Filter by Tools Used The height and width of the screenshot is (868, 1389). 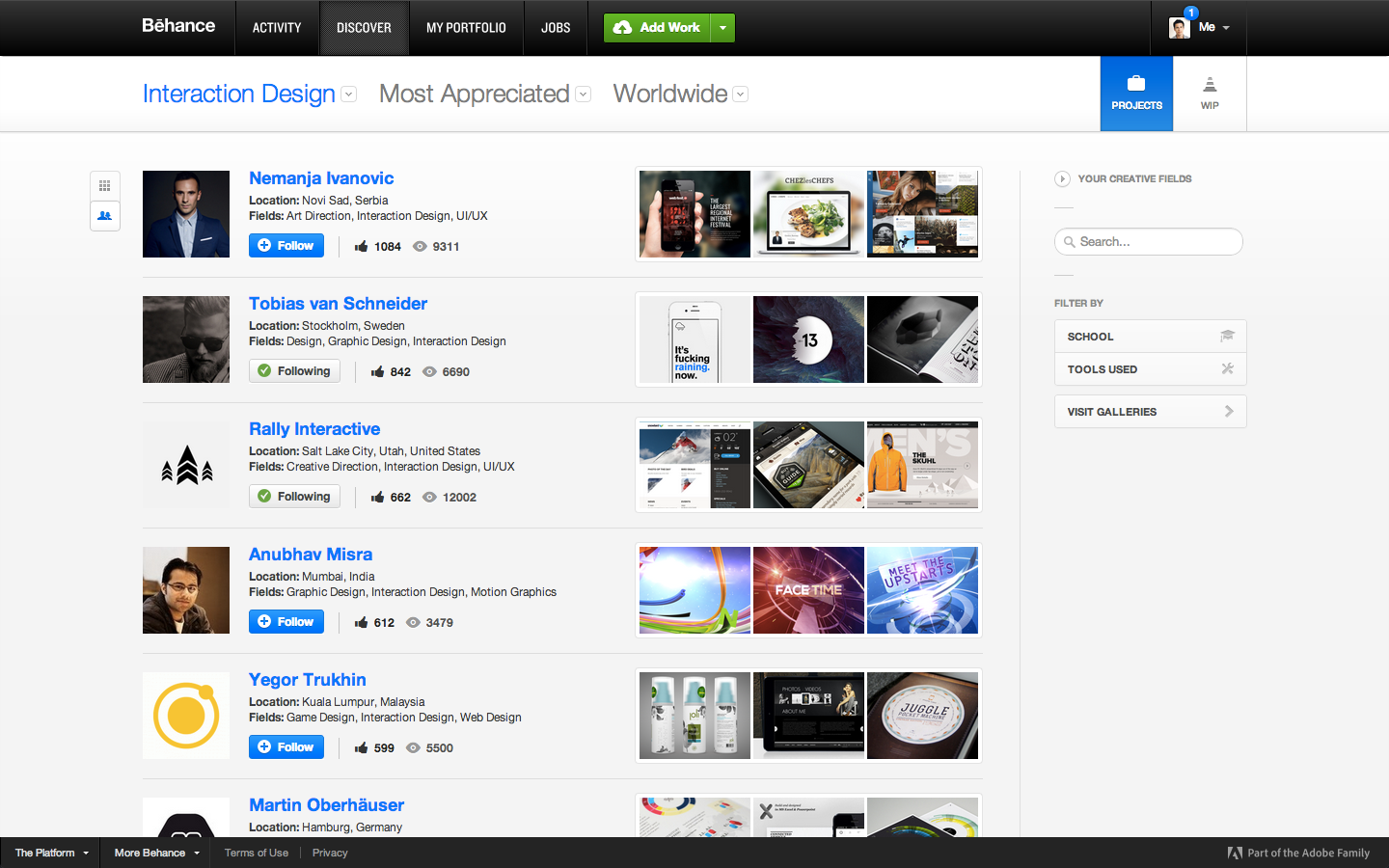[1150, 369]
